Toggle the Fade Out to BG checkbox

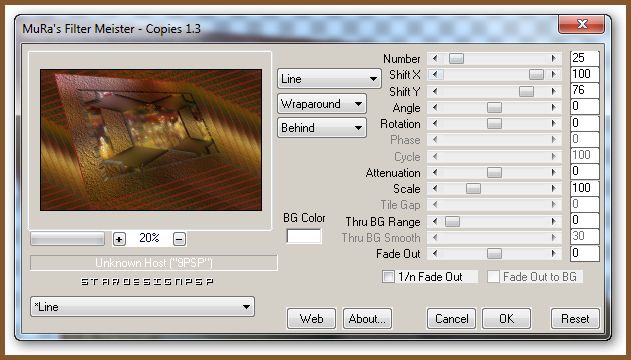coord(493,276)
